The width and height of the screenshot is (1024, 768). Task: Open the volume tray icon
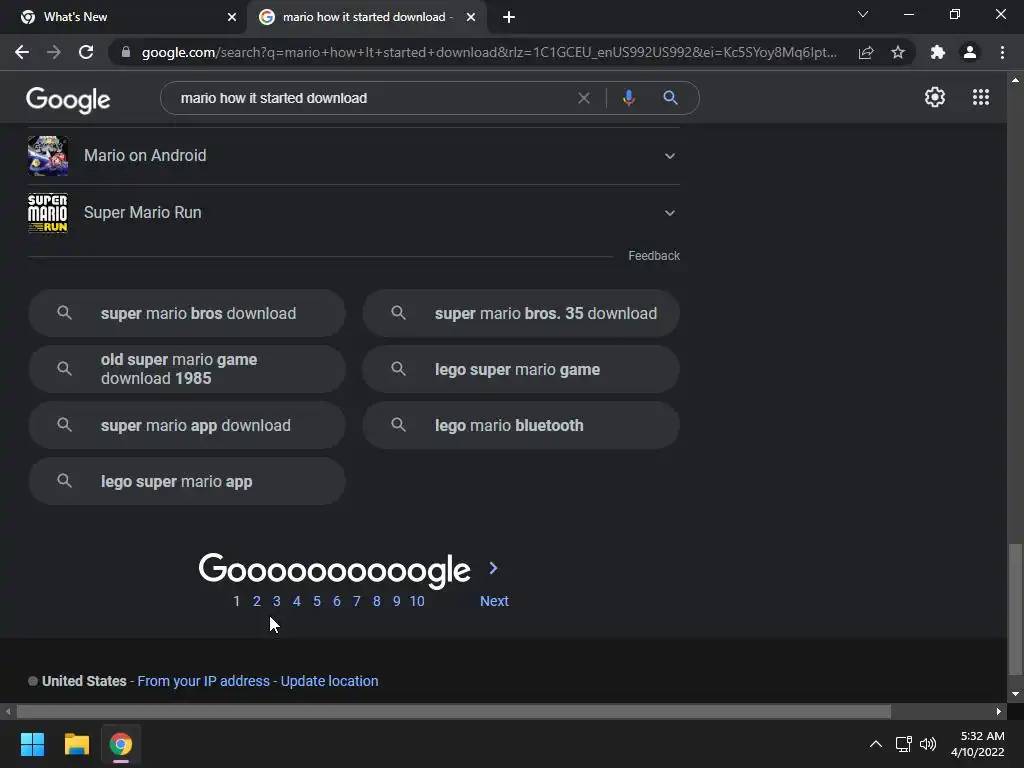(927, 744)
